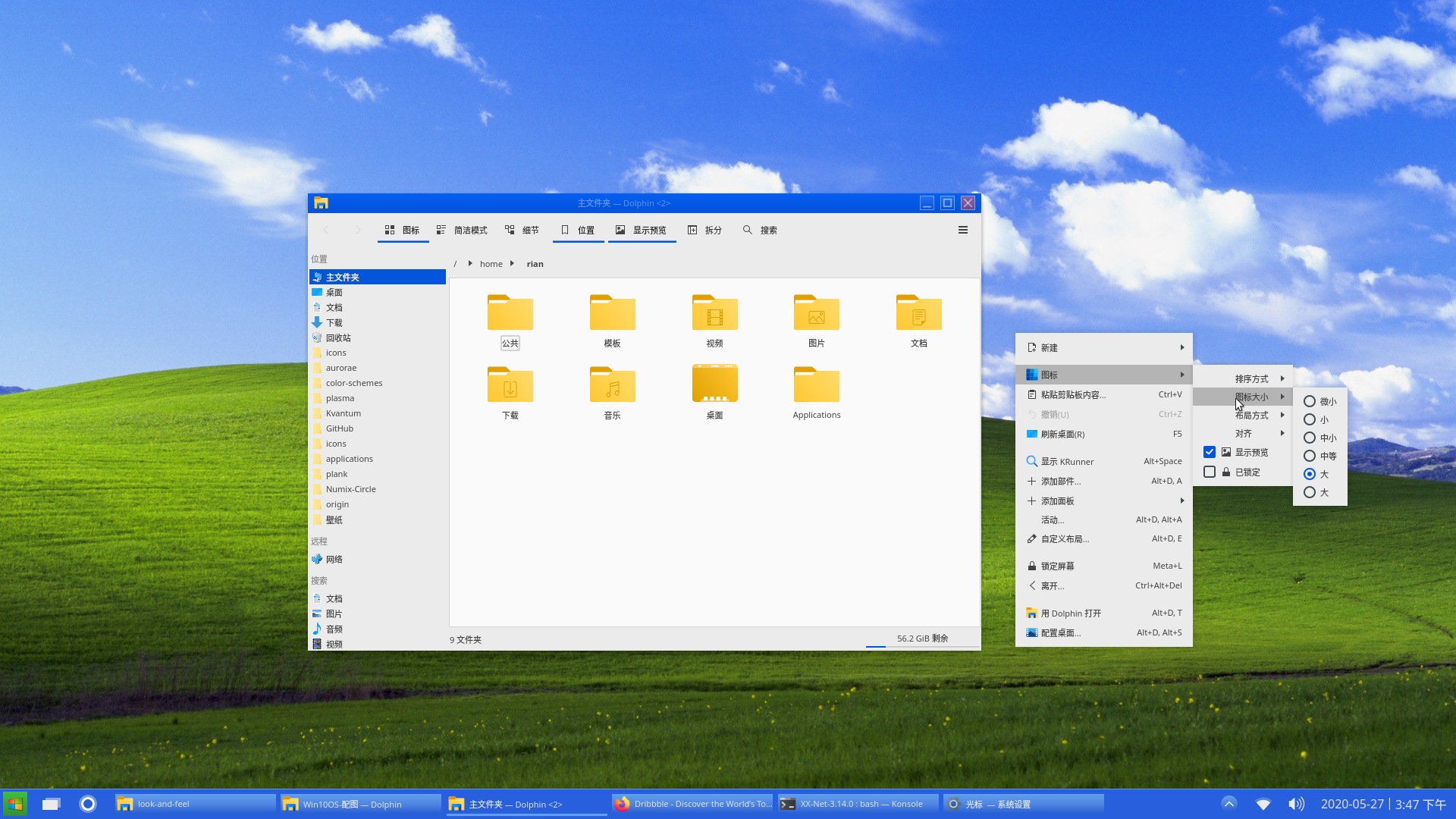
Task: Click the breadcrumb arrow after home
Action: click(x=512, y=263)
